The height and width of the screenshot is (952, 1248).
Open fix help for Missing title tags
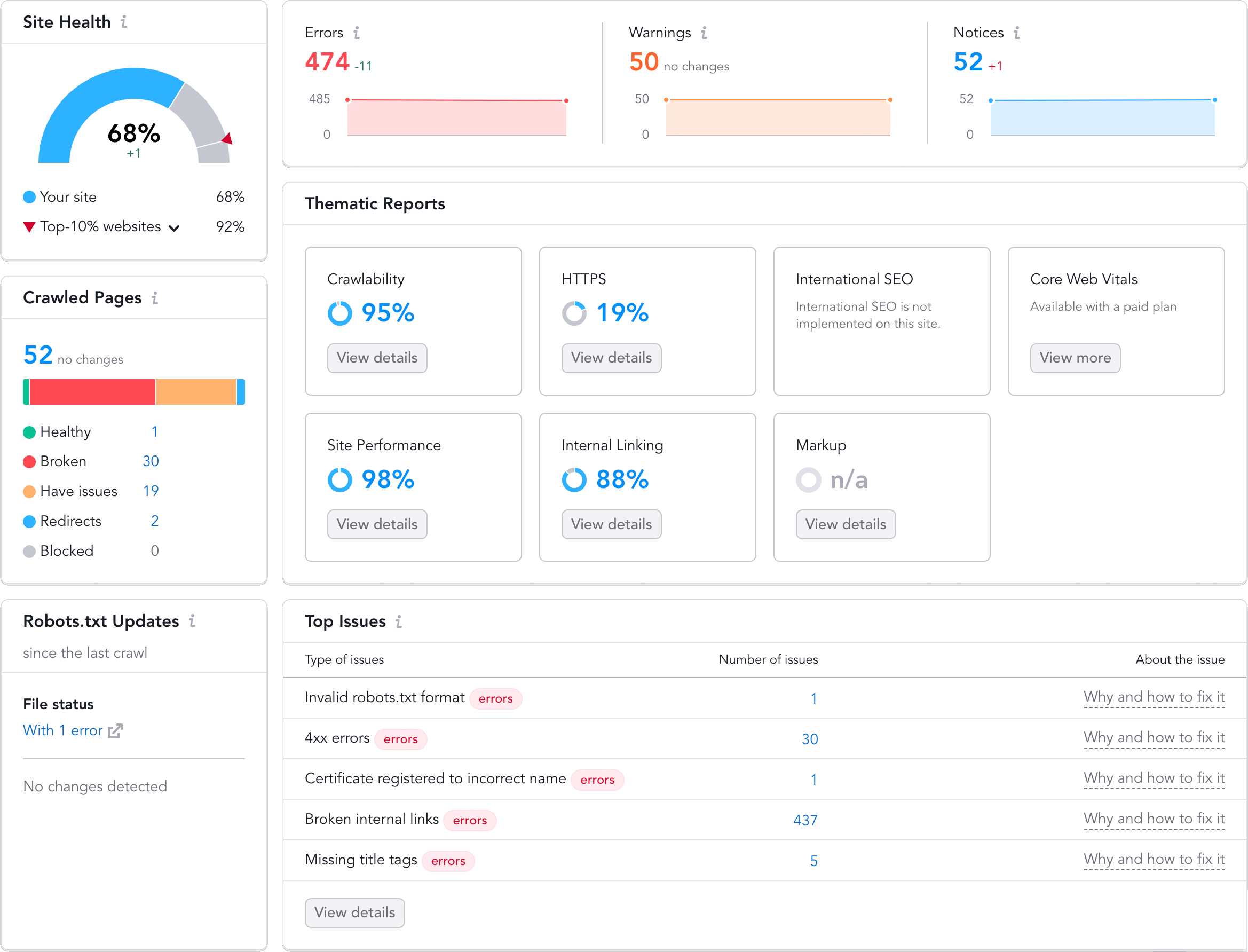pos(1154,860)
